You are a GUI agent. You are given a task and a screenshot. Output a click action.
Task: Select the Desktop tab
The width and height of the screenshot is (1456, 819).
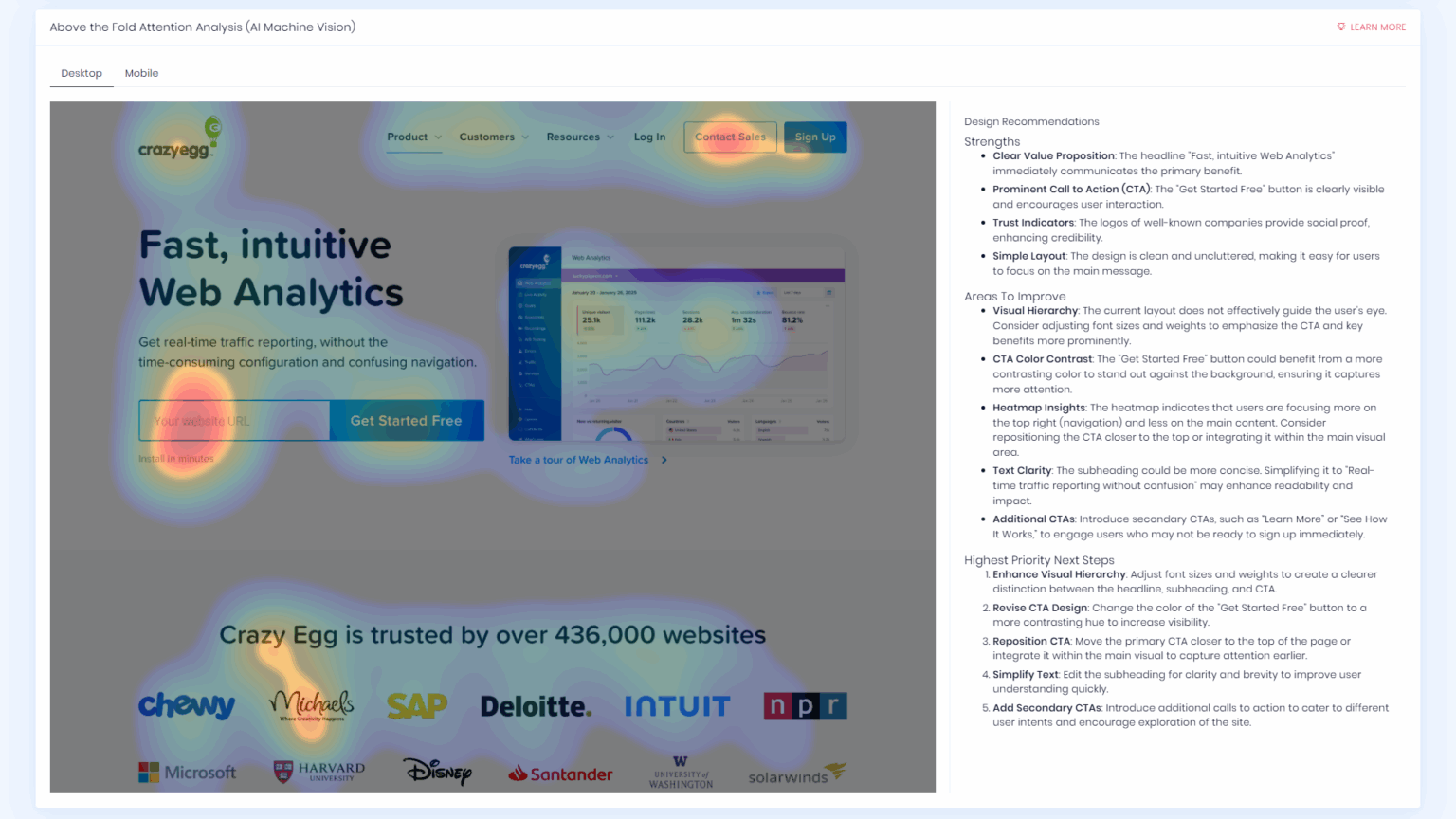point(81,73)
